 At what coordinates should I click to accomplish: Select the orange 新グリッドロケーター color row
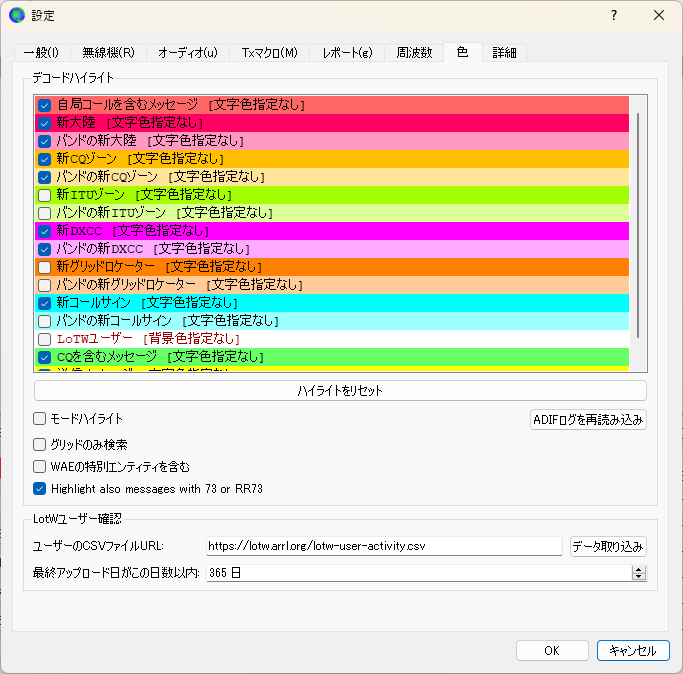tap(332, 267)
